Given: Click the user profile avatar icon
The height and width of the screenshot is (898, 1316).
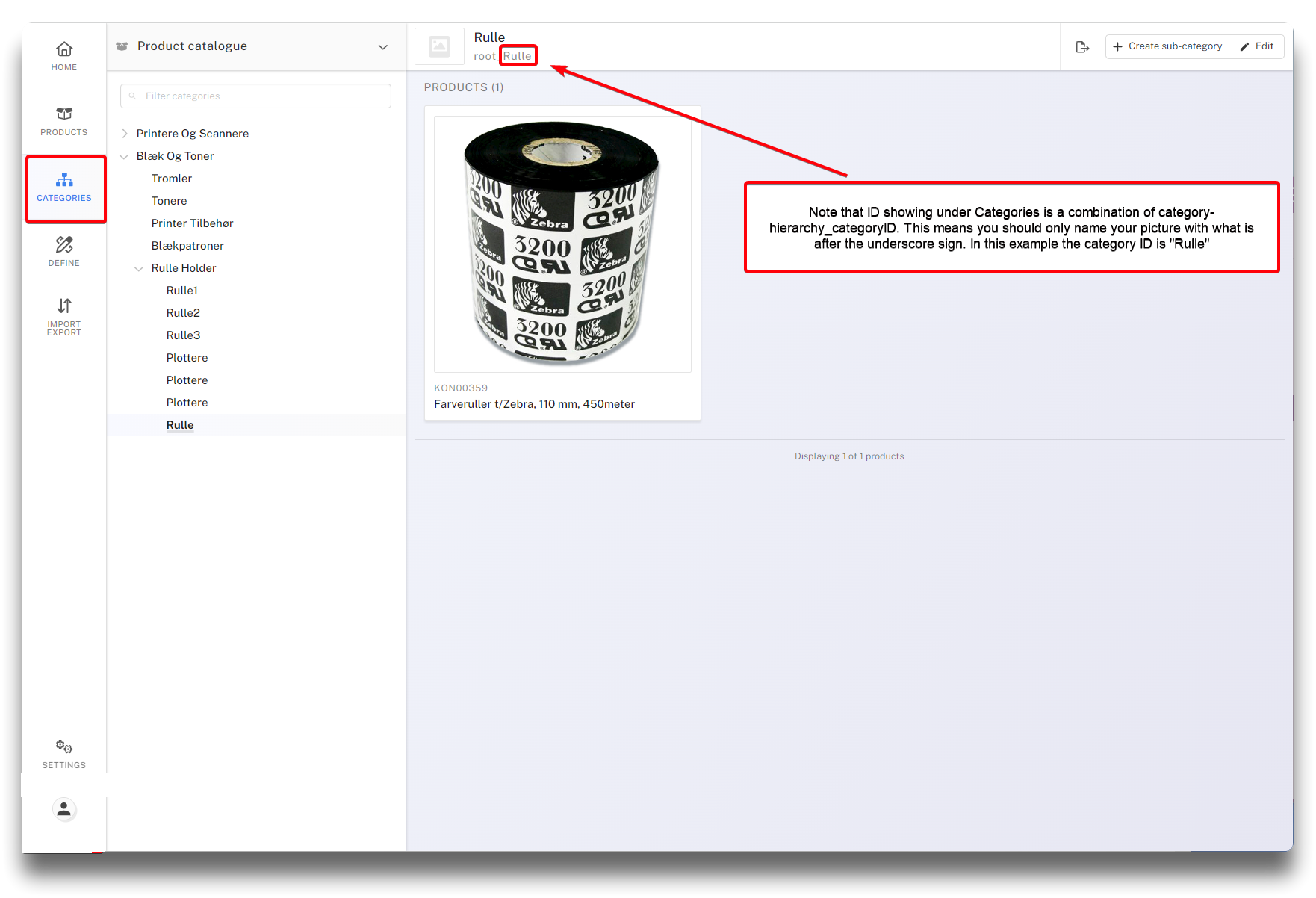Looking at the screenshot, I should 64,809.
